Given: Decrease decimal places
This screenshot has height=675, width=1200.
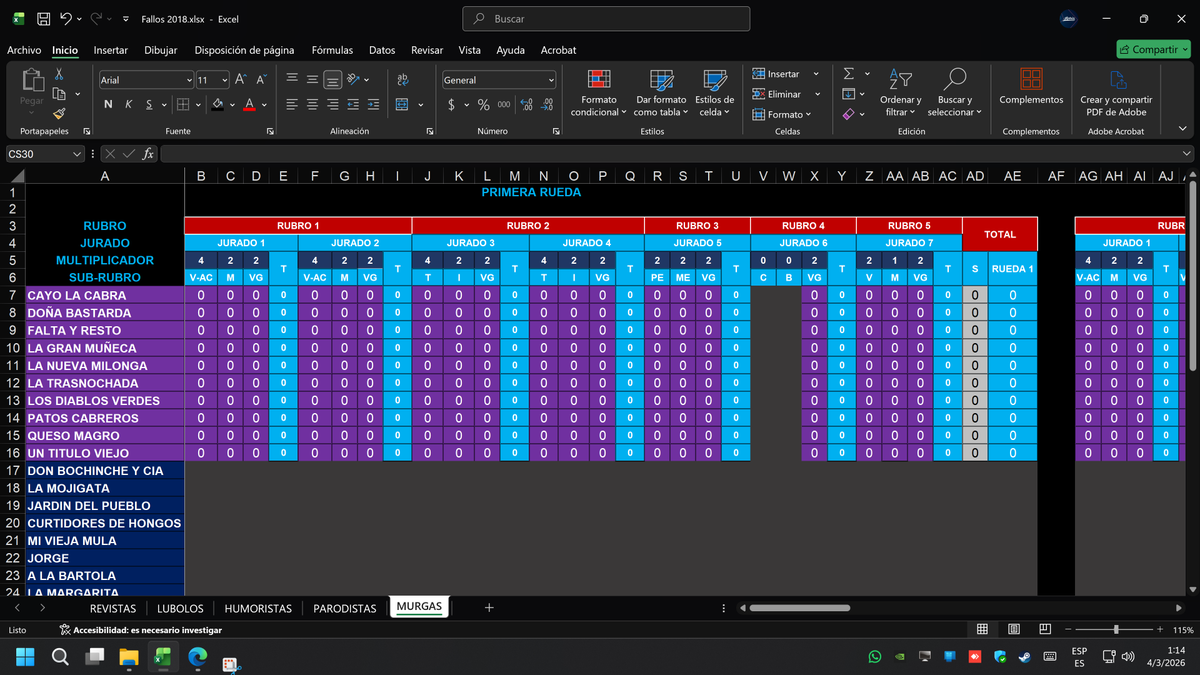Looking at the screenshot, I should coord(547,104).
